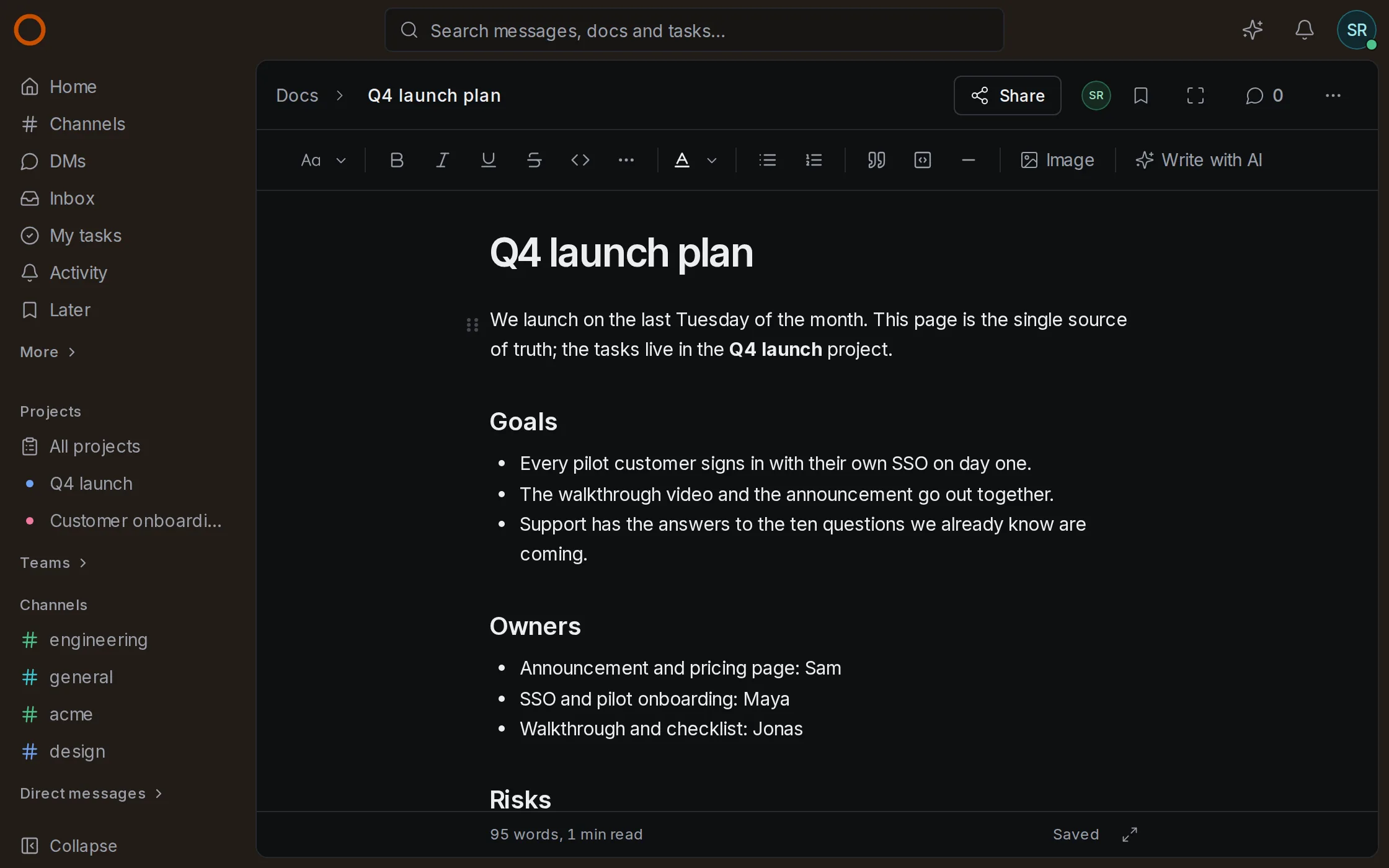Open the text color dropdown arrow
The image size is (1389, 868).
tap(712, 160)
